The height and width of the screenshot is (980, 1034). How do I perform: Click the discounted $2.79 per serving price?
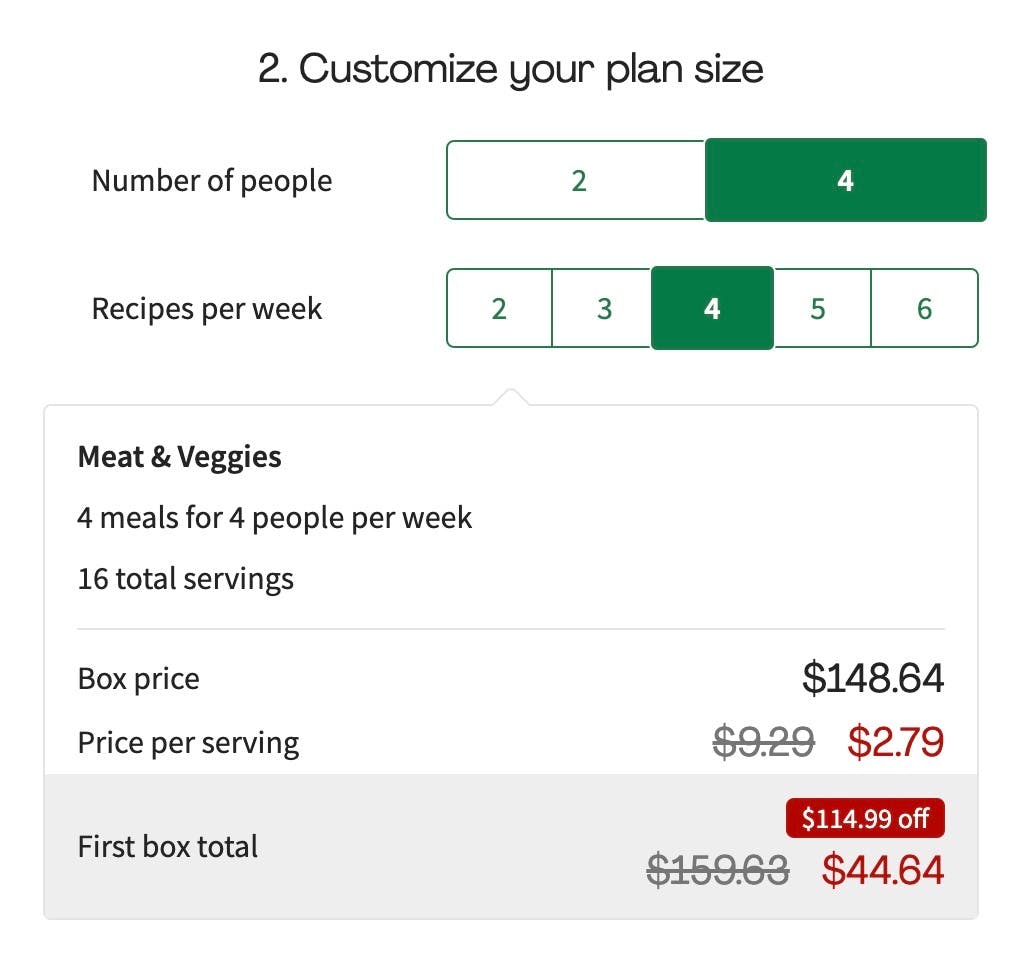[895, 742]
